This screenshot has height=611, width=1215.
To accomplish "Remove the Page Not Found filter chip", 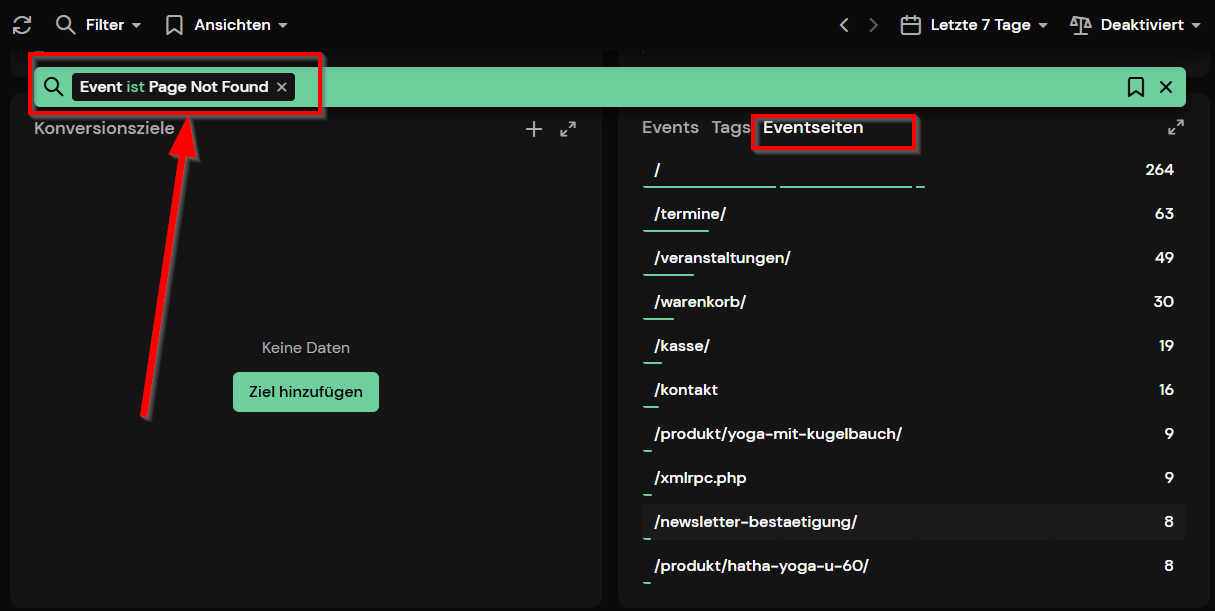I will [x=282, y=87].
